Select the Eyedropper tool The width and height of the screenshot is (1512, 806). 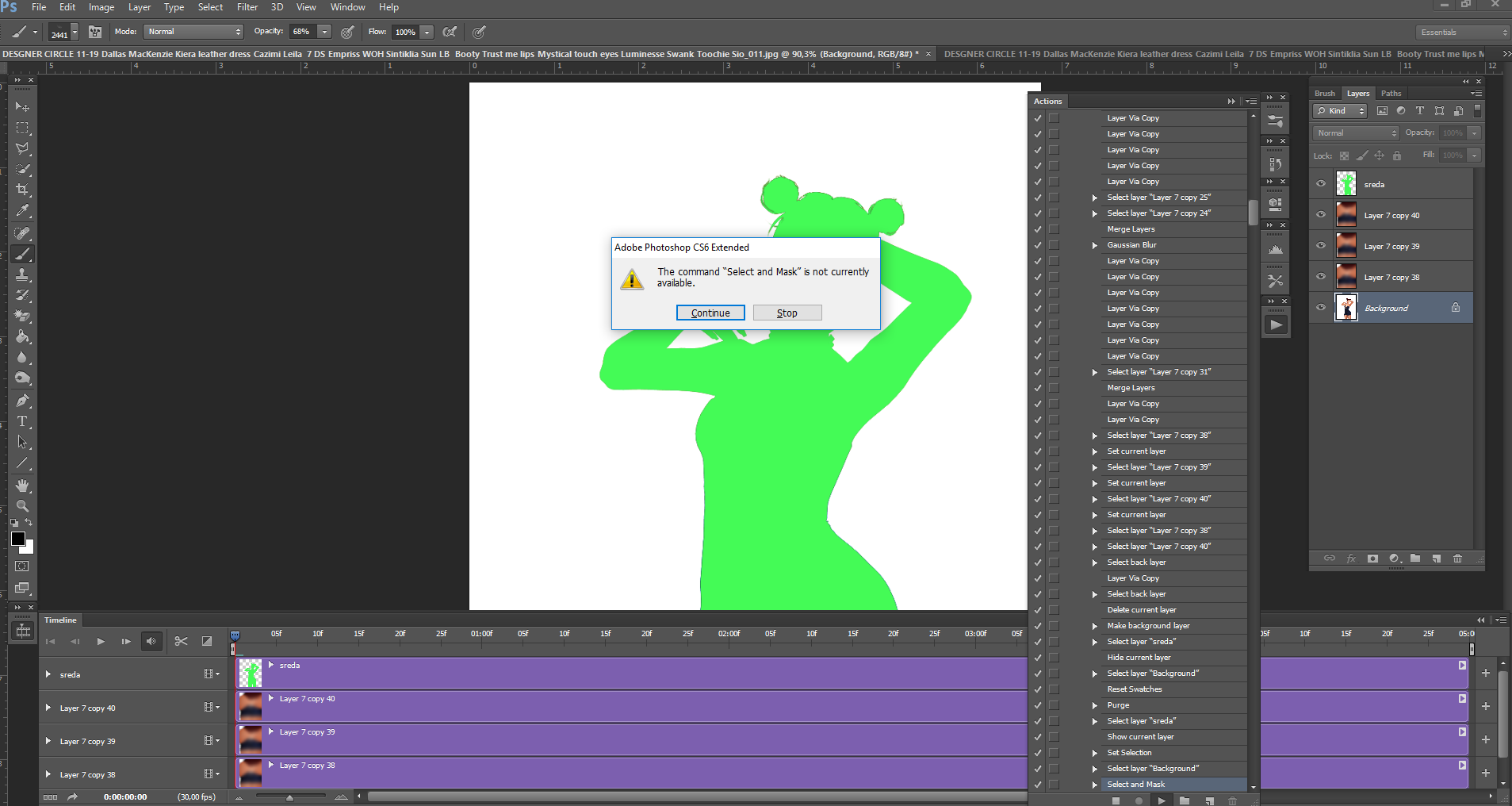tap(22, 211)
